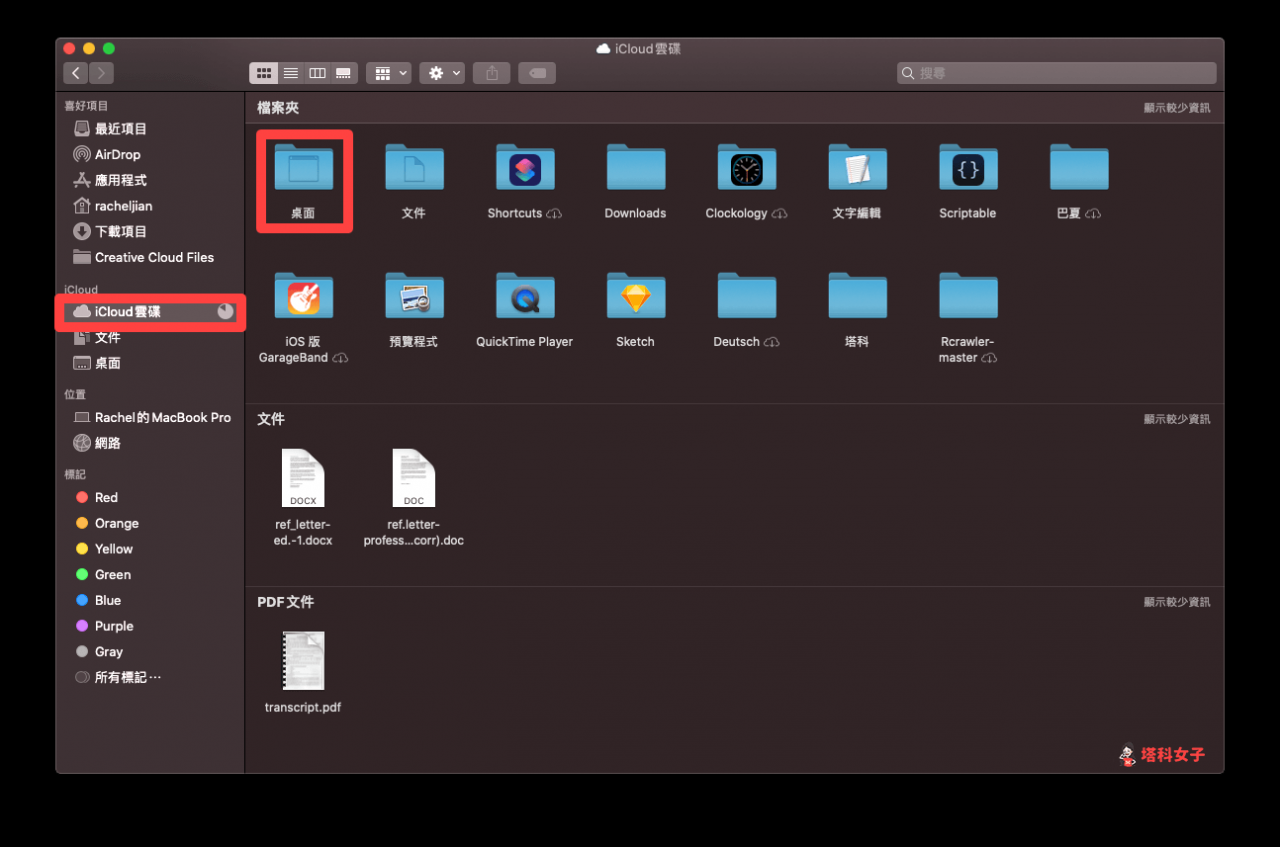The width and height of the screenshot is (1280, 847).
Task: Select the transcript.pdf file
Action: point(303,660)
